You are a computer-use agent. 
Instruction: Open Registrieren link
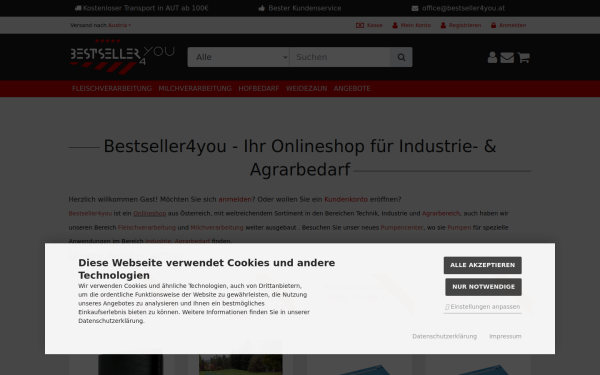(461, 25)
